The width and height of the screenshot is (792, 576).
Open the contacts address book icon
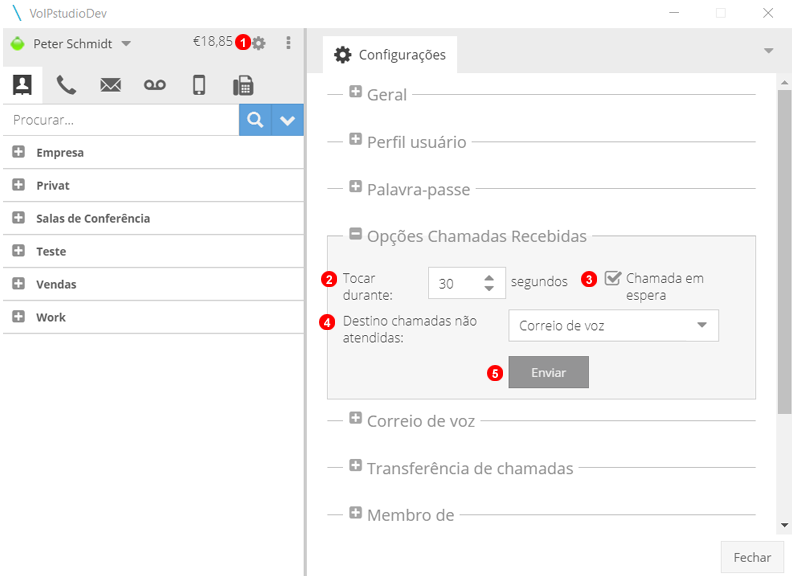pos(22,85)
